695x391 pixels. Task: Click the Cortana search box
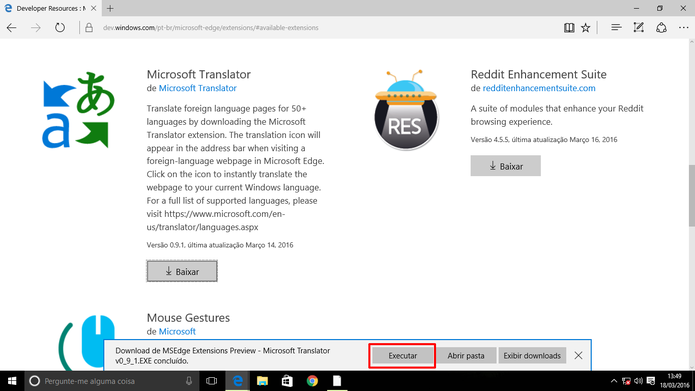pyautogui.click(x=111, y=381)
